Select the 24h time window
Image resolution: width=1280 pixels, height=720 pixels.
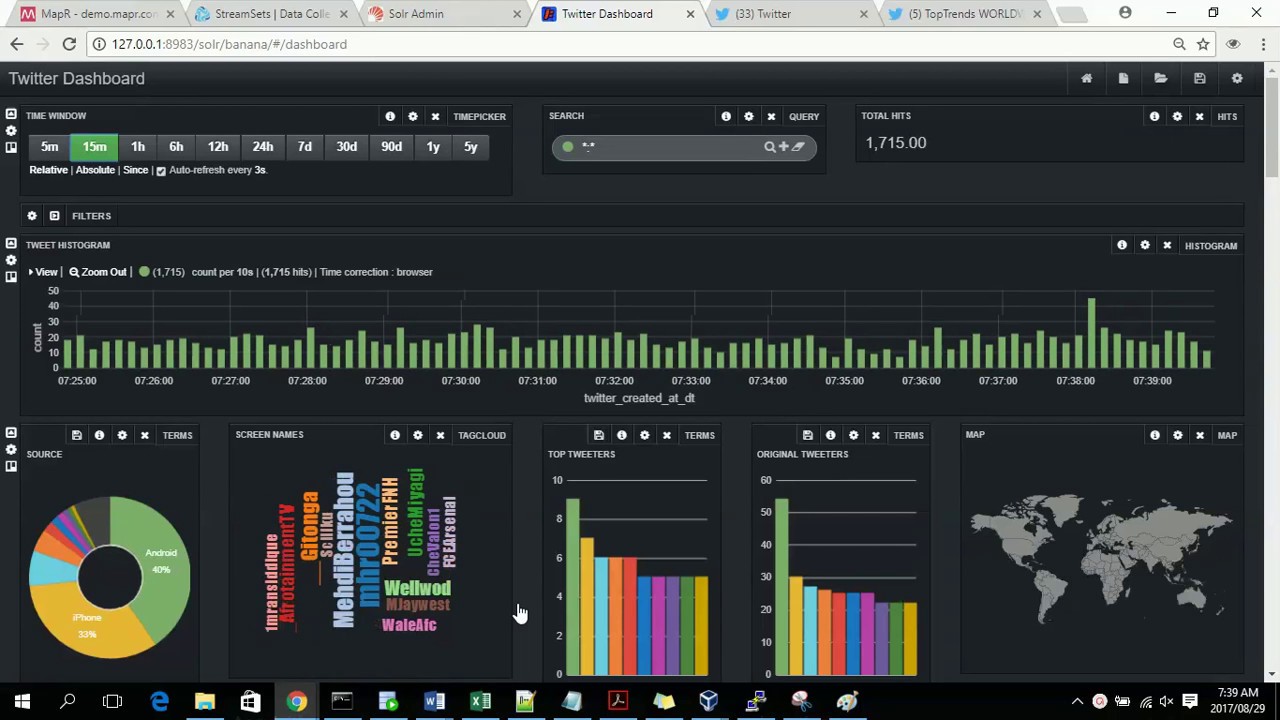(x=263, y=147)
